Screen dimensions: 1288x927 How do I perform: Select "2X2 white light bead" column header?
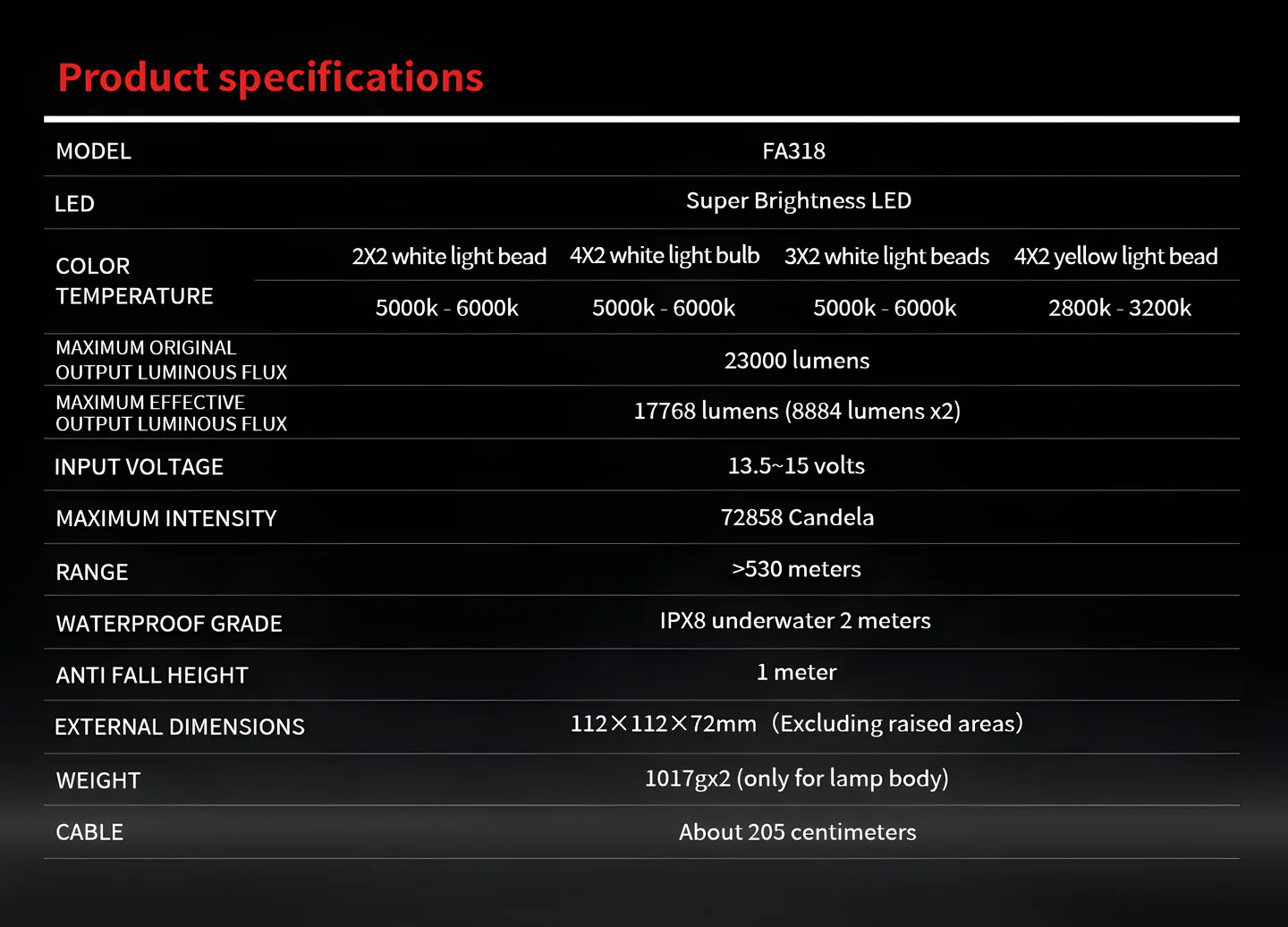coord(449,257)
